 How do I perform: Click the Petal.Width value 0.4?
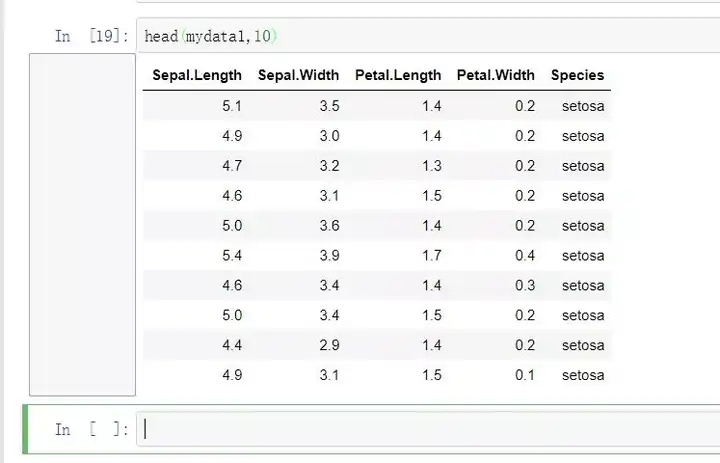click(525, 256)
